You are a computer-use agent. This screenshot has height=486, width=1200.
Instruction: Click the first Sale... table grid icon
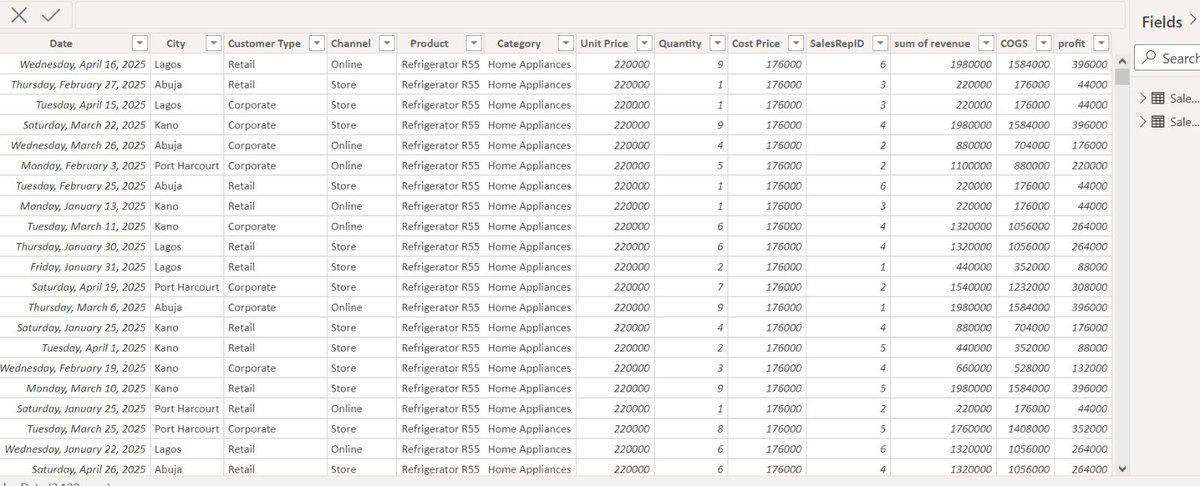[1158, 97]
